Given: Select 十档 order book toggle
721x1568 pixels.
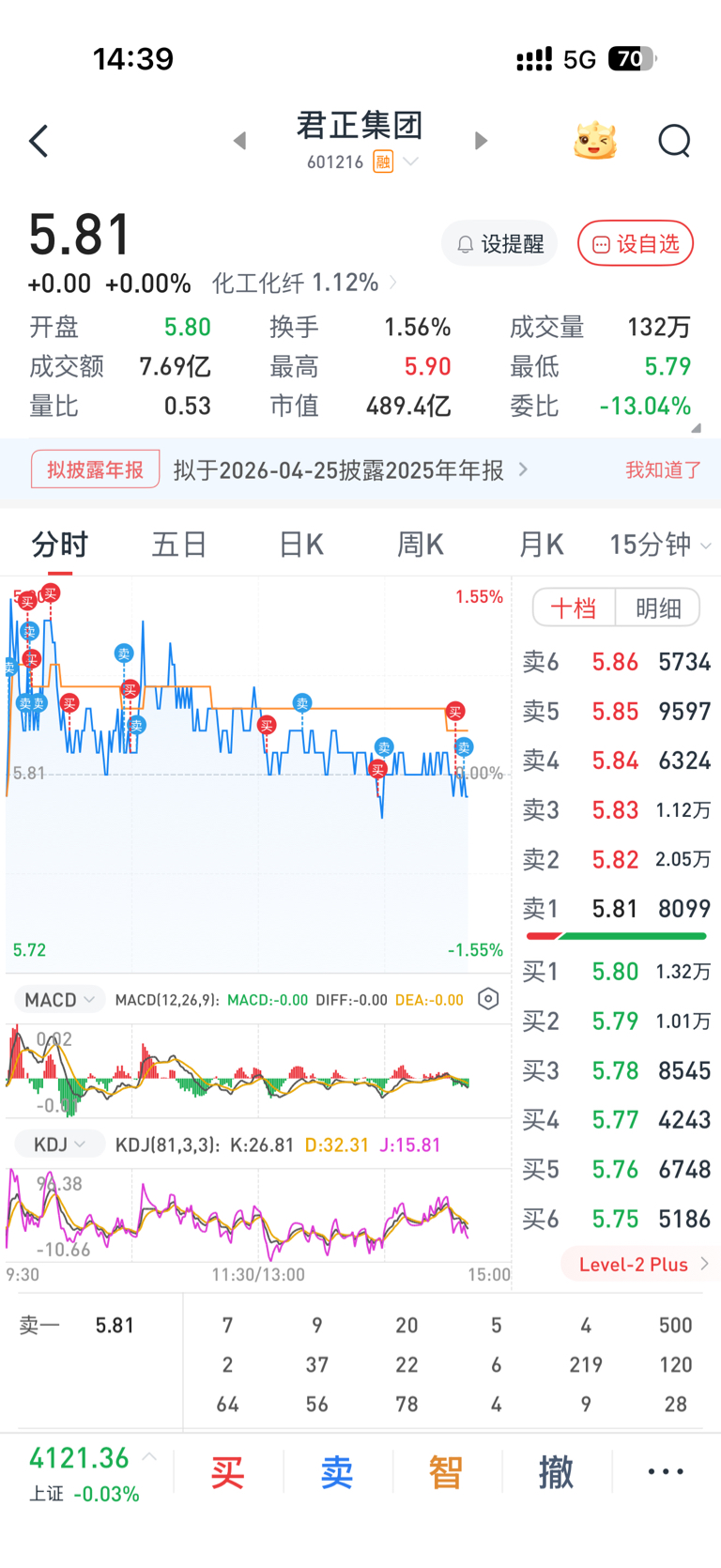Looking at the screenshot, I should click(574, 607).
